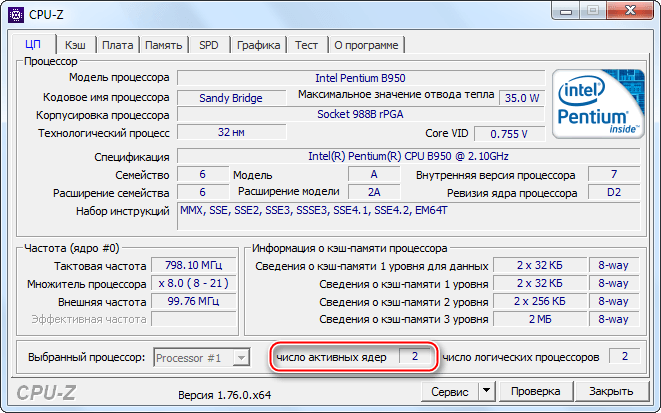Close the CPU-Z window with X
Viewport: 661px width, 413px height.
tap(631, 11)
